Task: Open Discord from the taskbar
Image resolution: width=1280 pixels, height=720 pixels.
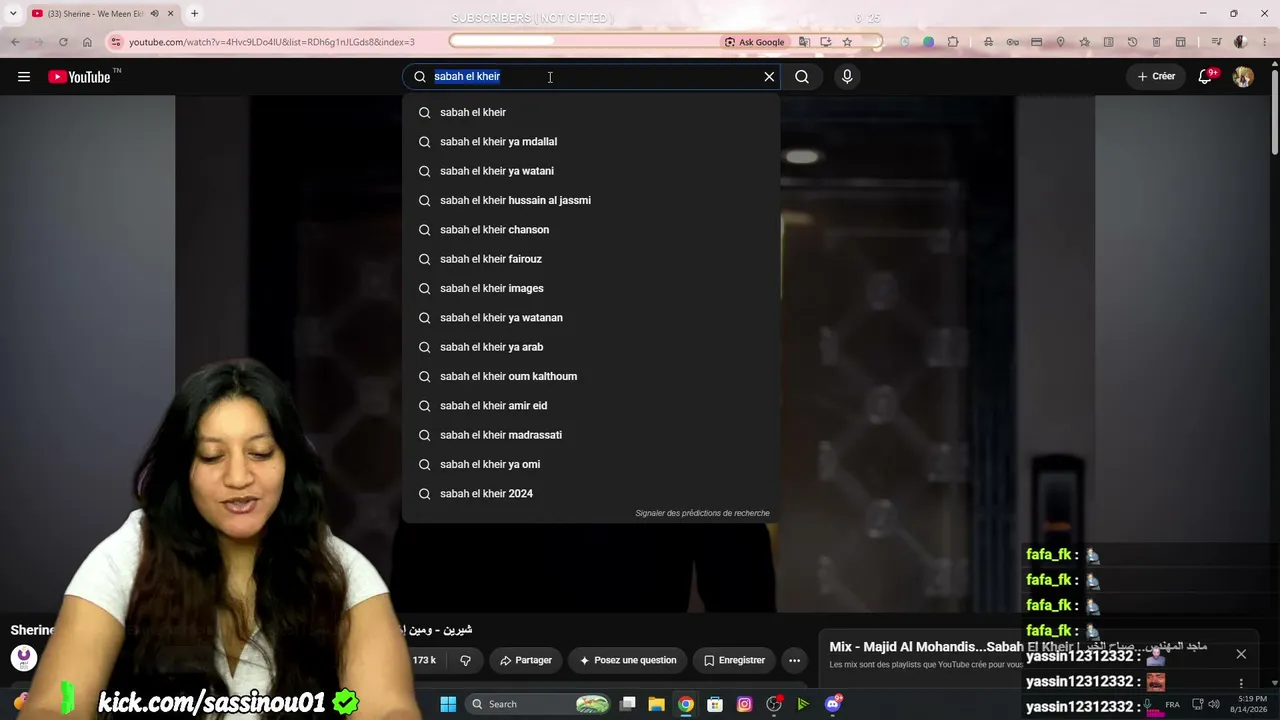Action: coord(833,704)
